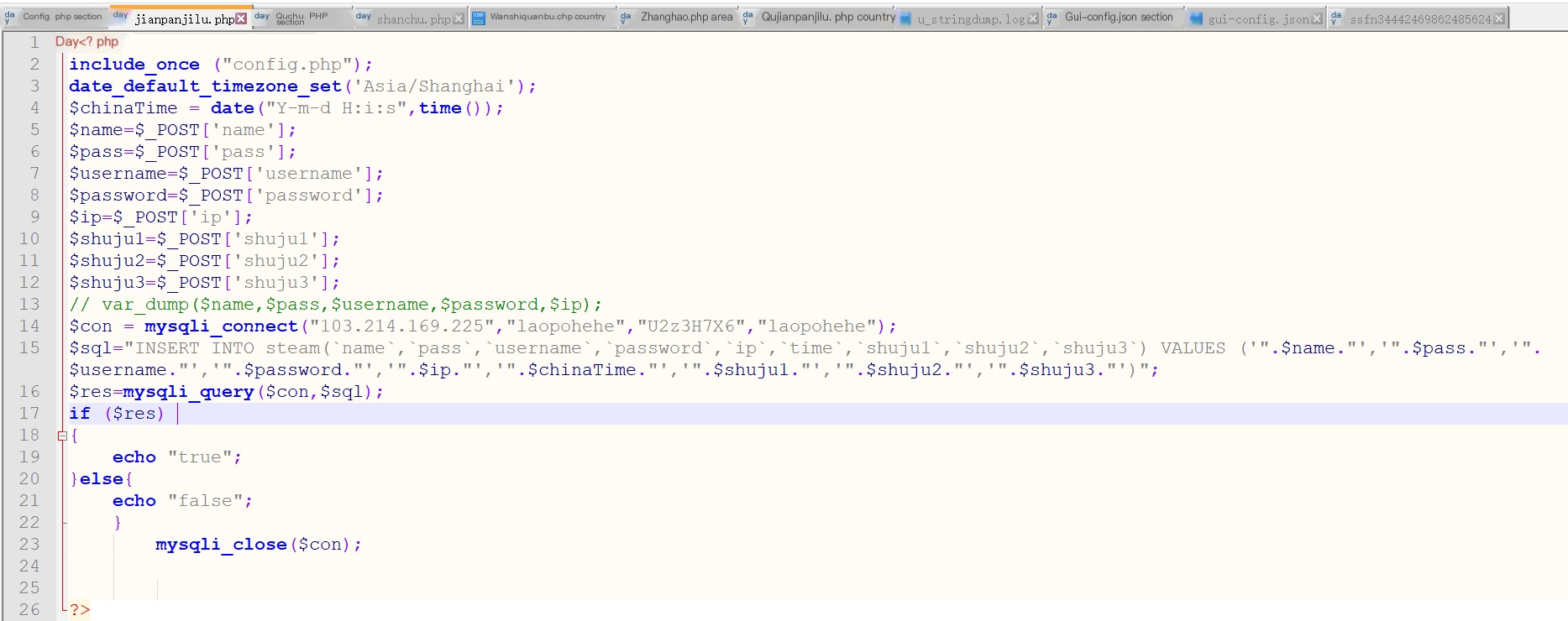Click the $chinaTime variable on line 4
This screenshot has height=621, width=1568.
tap(123, 108)
